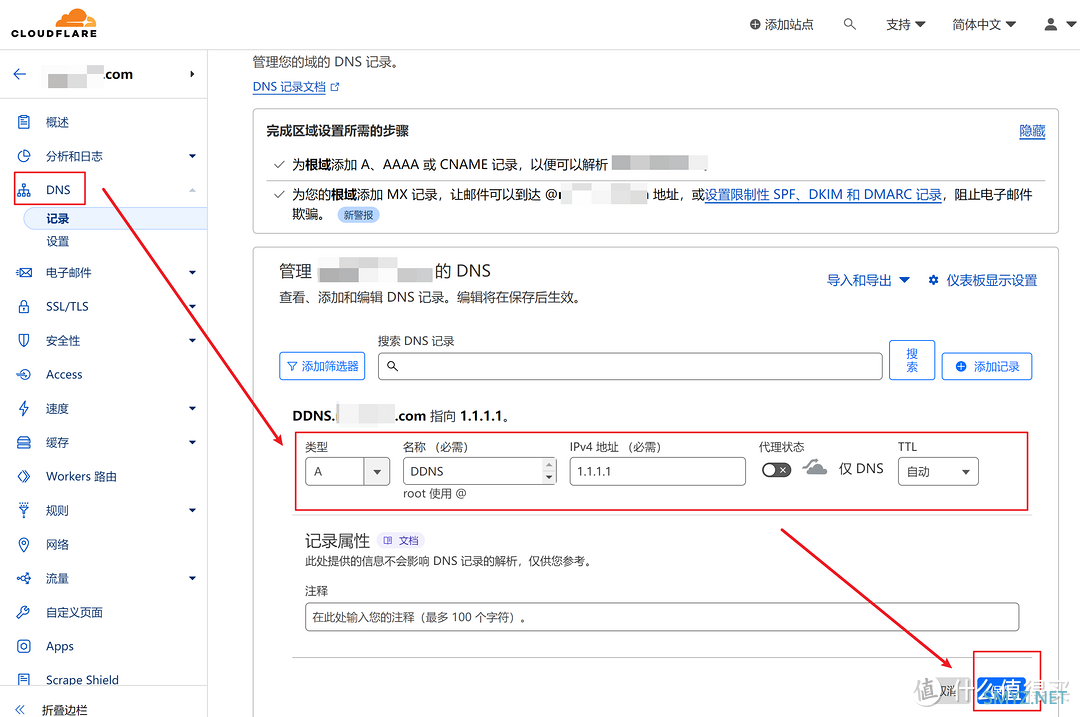Click the IPv4 地址 field with 1.1.1.1

pyautogui.click(x=657, y=472)
